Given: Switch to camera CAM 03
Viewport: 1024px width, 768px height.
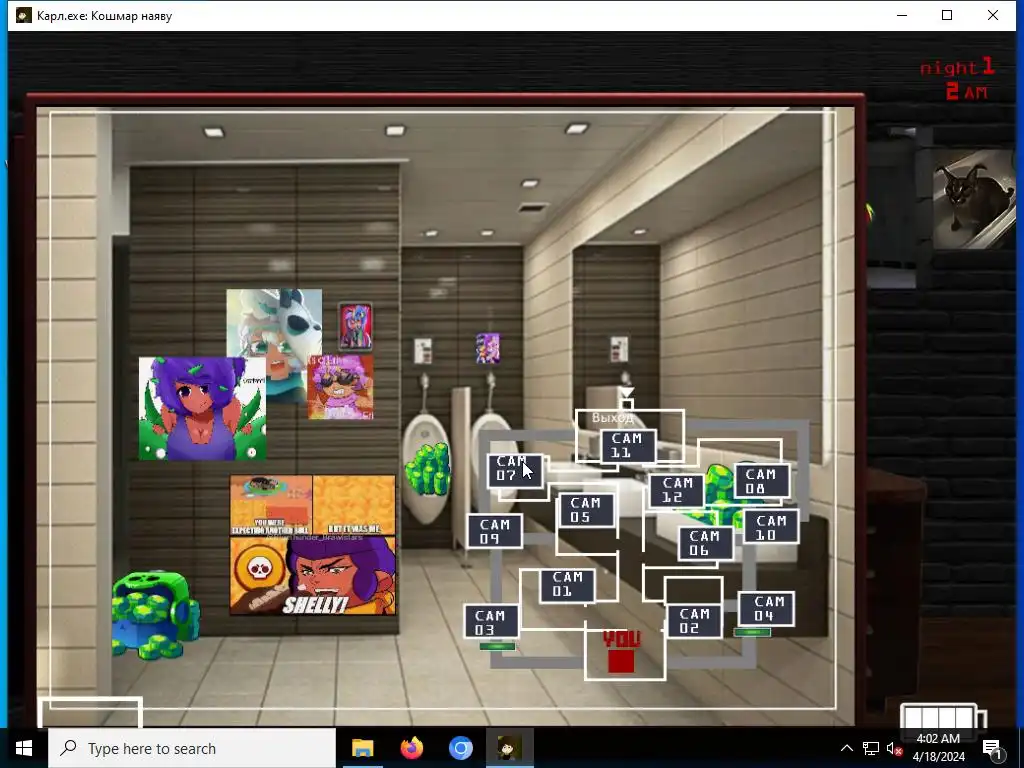Looking at the screenshot, I should (x=491, y=622).
